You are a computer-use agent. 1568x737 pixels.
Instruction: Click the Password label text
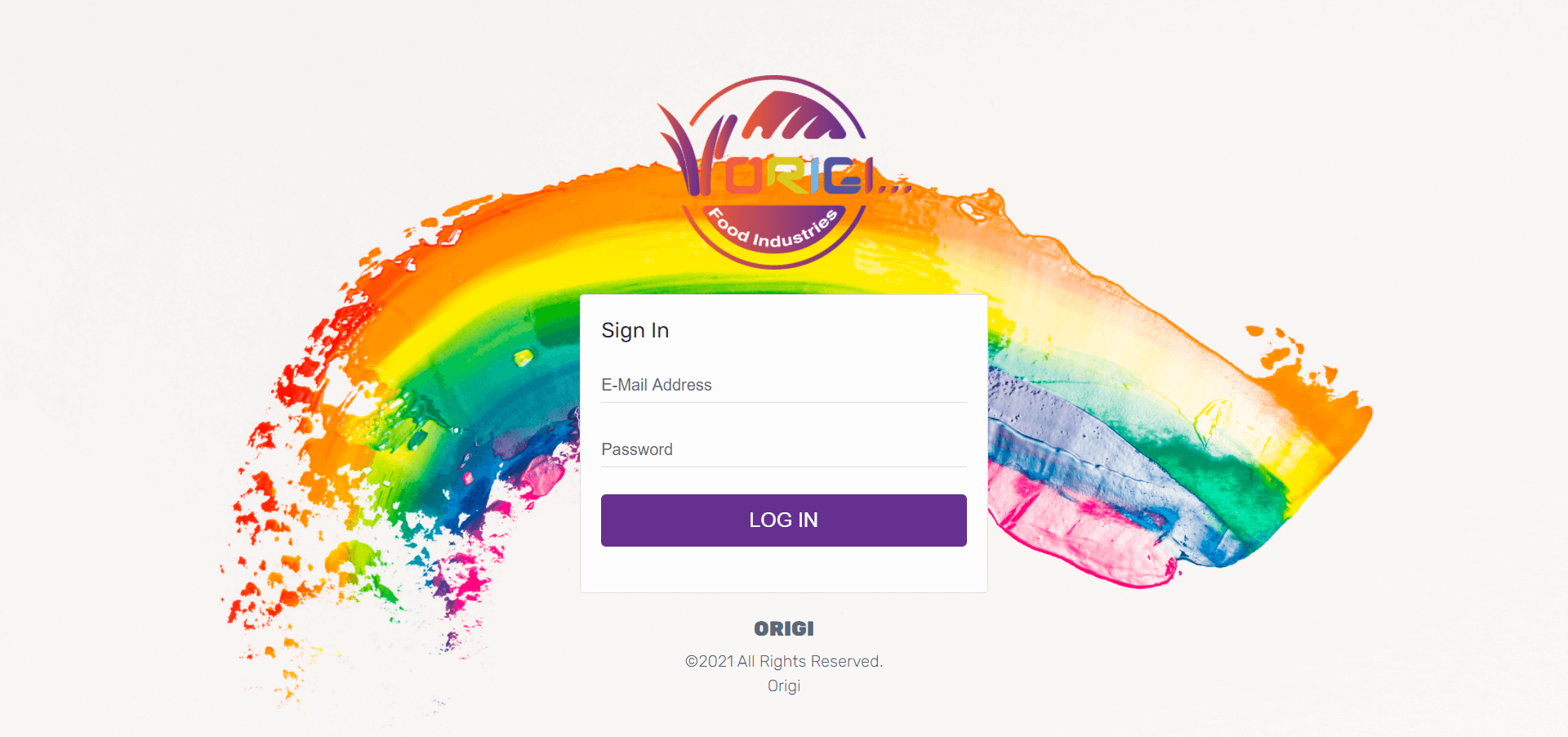[637, 449]
